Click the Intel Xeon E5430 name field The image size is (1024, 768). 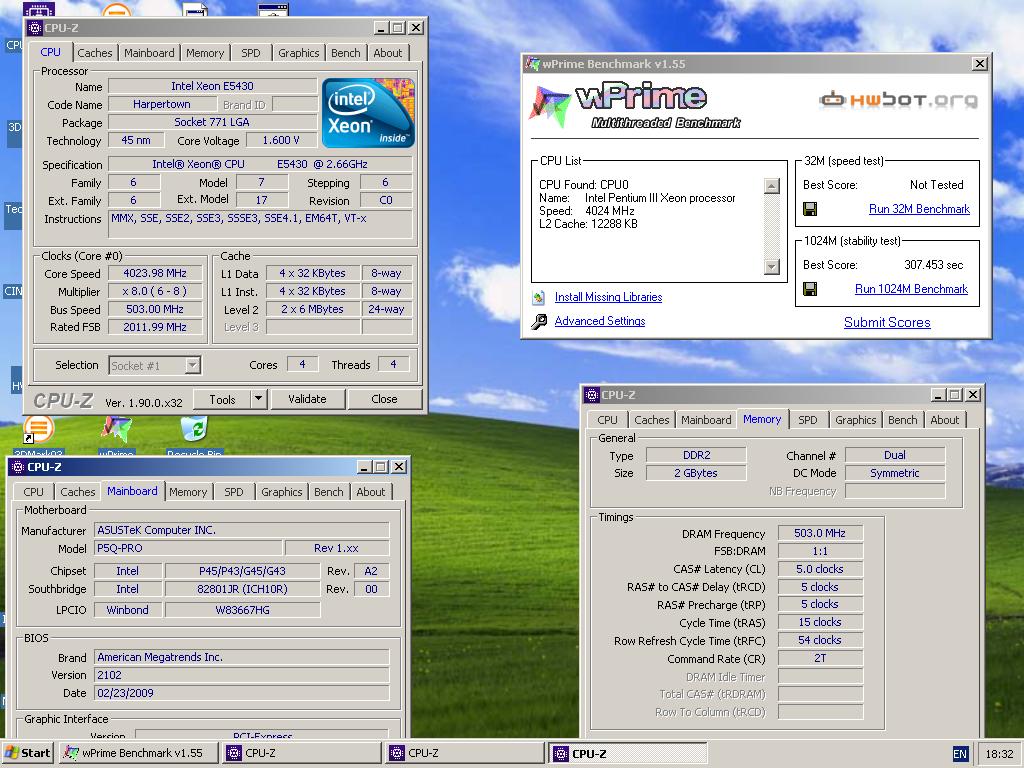(x=212, y=86)
